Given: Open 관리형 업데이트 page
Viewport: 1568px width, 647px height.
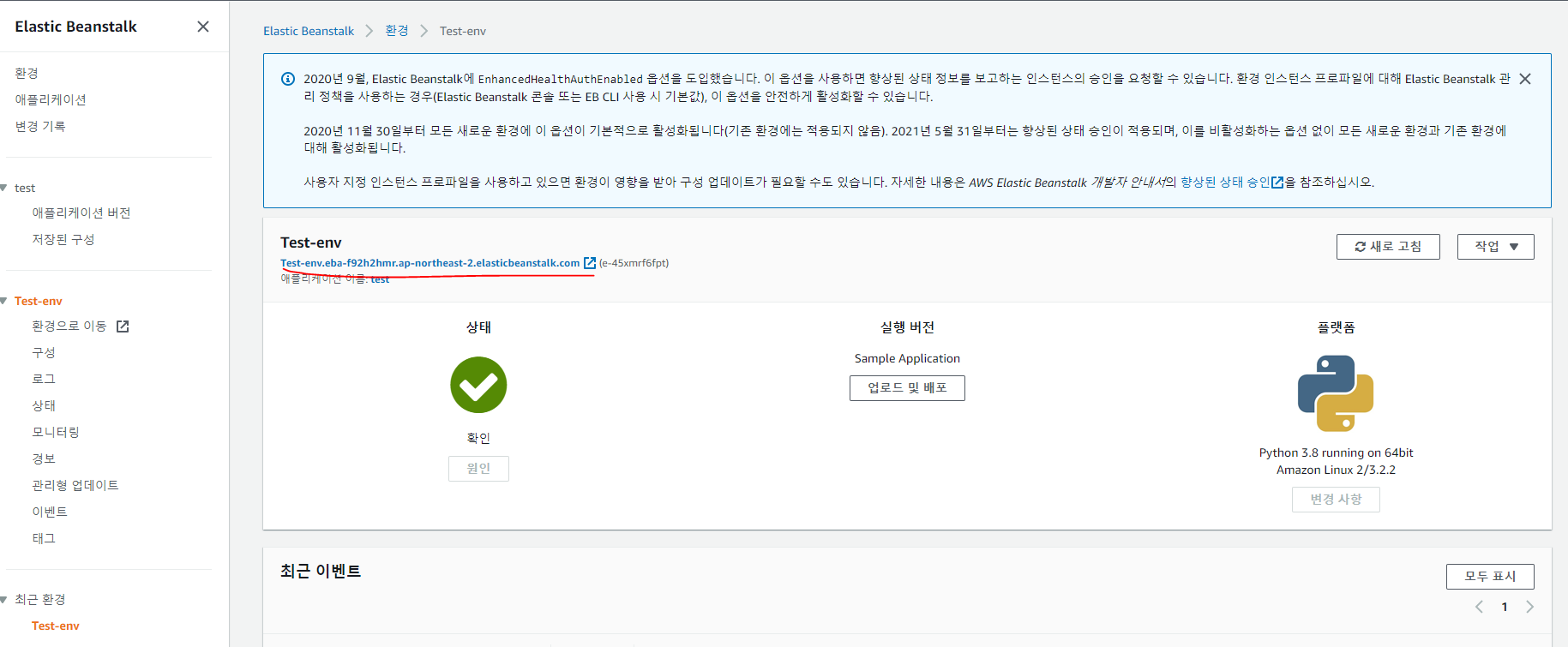Looking at the screenshot, I should (x=75, y=485).
